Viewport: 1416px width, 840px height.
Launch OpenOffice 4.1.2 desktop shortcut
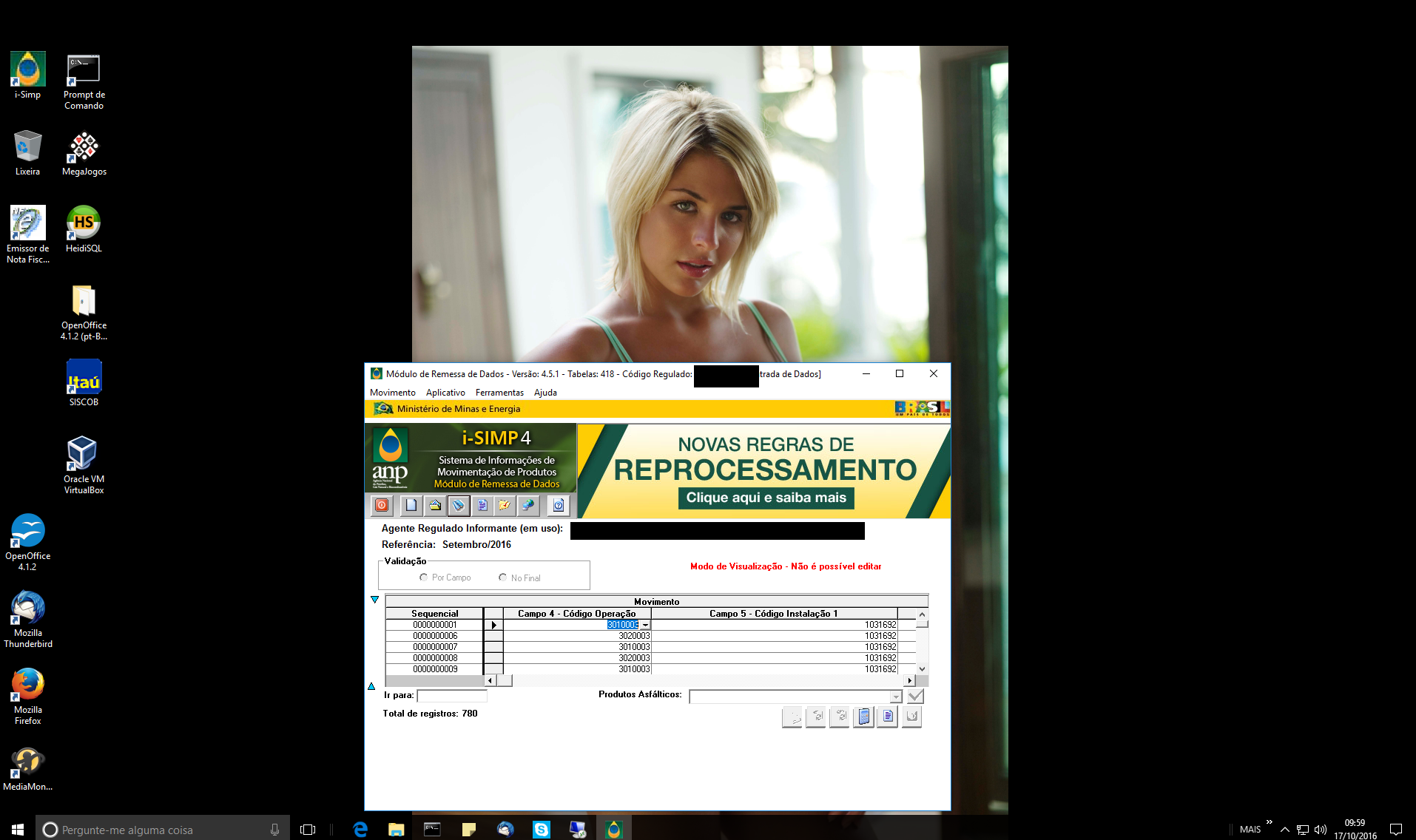28,543
